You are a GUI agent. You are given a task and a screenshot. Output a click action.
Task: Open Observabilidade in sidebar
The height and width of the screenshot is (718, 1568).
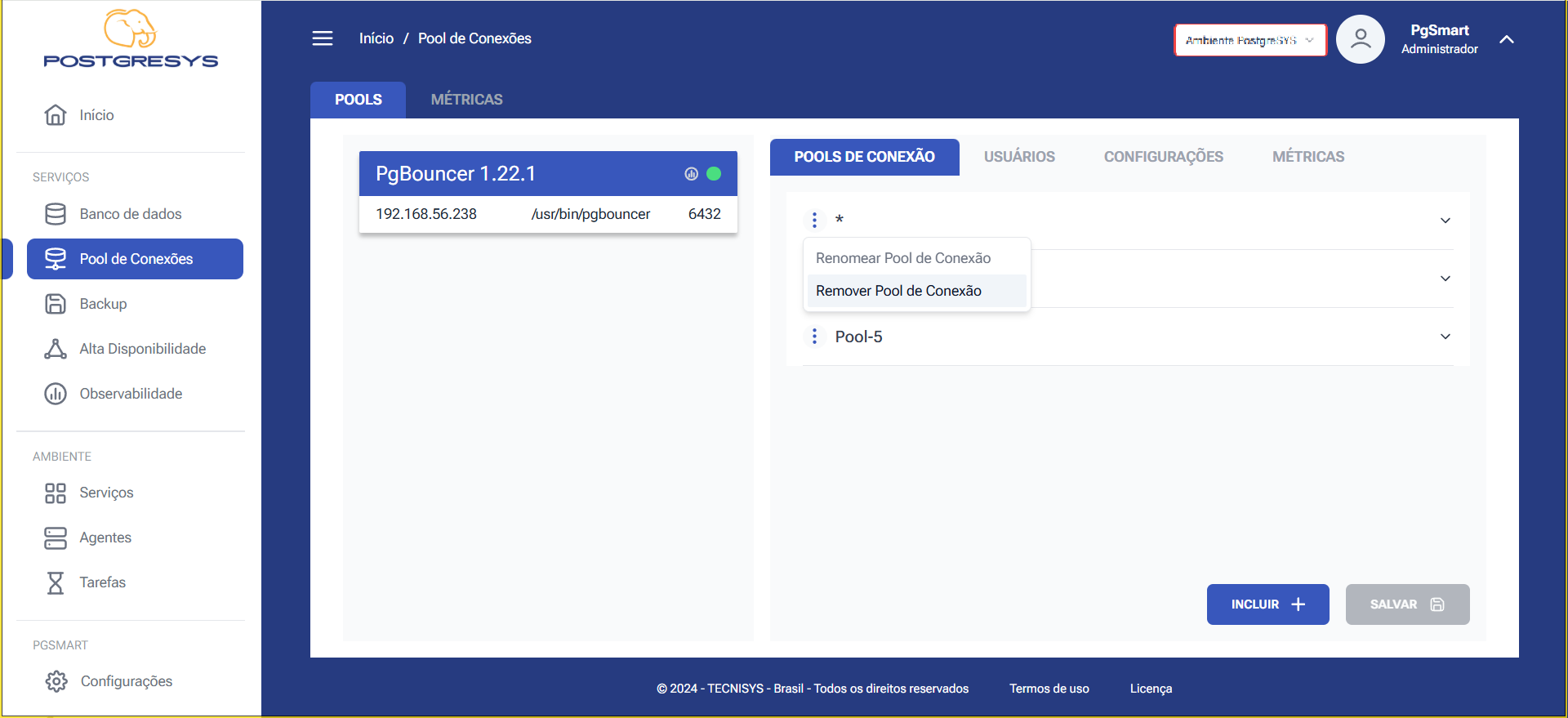coord(135,394)
